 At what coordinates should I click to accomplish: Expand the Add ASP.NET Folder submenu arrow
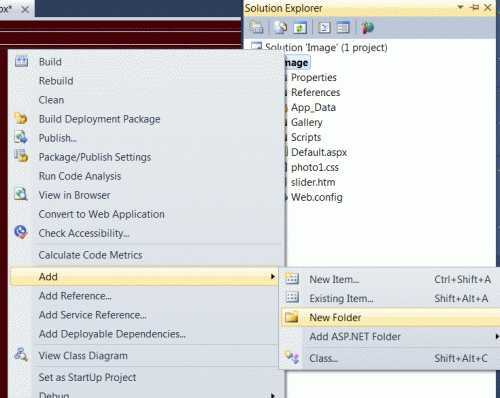(497, 336)
